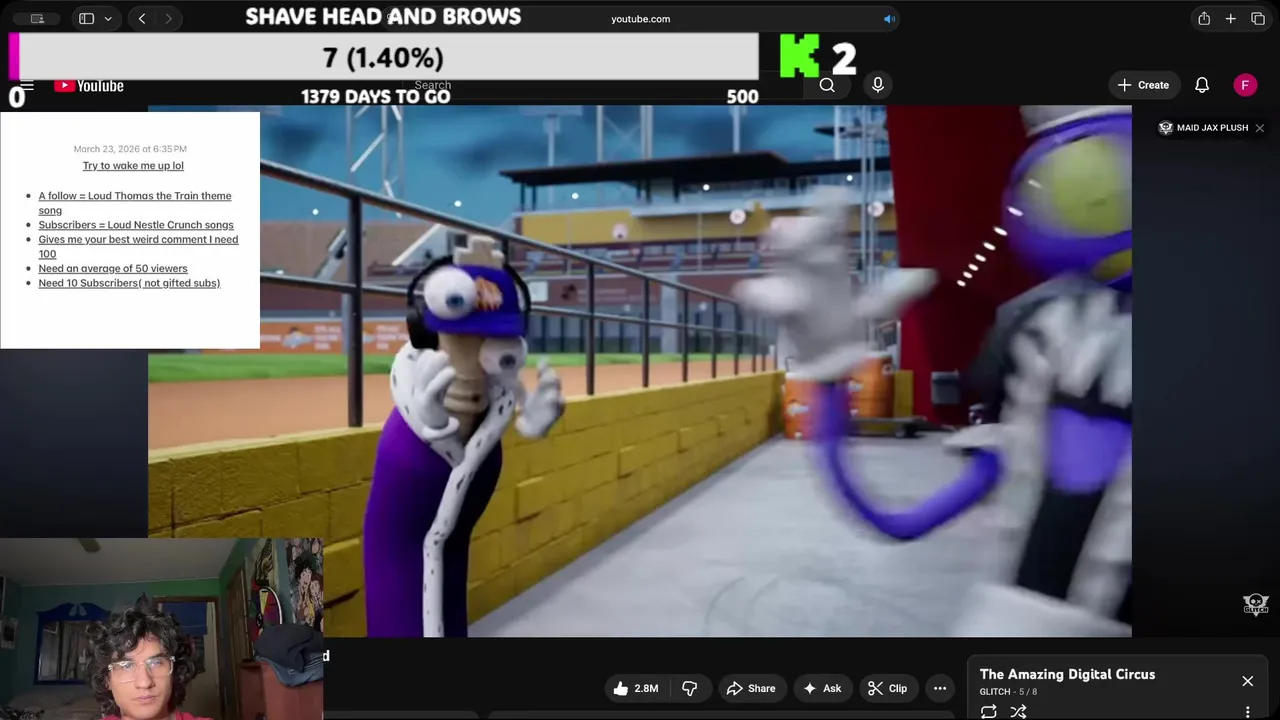Screen dimensions: 1280x720
Task: Click the "7 (1.40%)" goal progress bar
Action: 384,57
